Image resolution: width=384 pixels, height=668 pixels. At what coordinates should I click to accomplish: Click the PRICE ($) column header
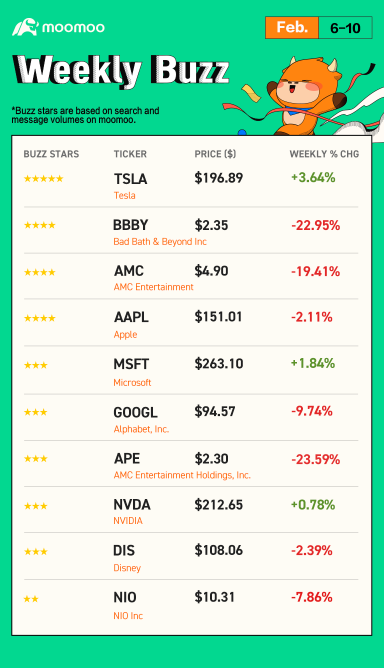point(215,154)
